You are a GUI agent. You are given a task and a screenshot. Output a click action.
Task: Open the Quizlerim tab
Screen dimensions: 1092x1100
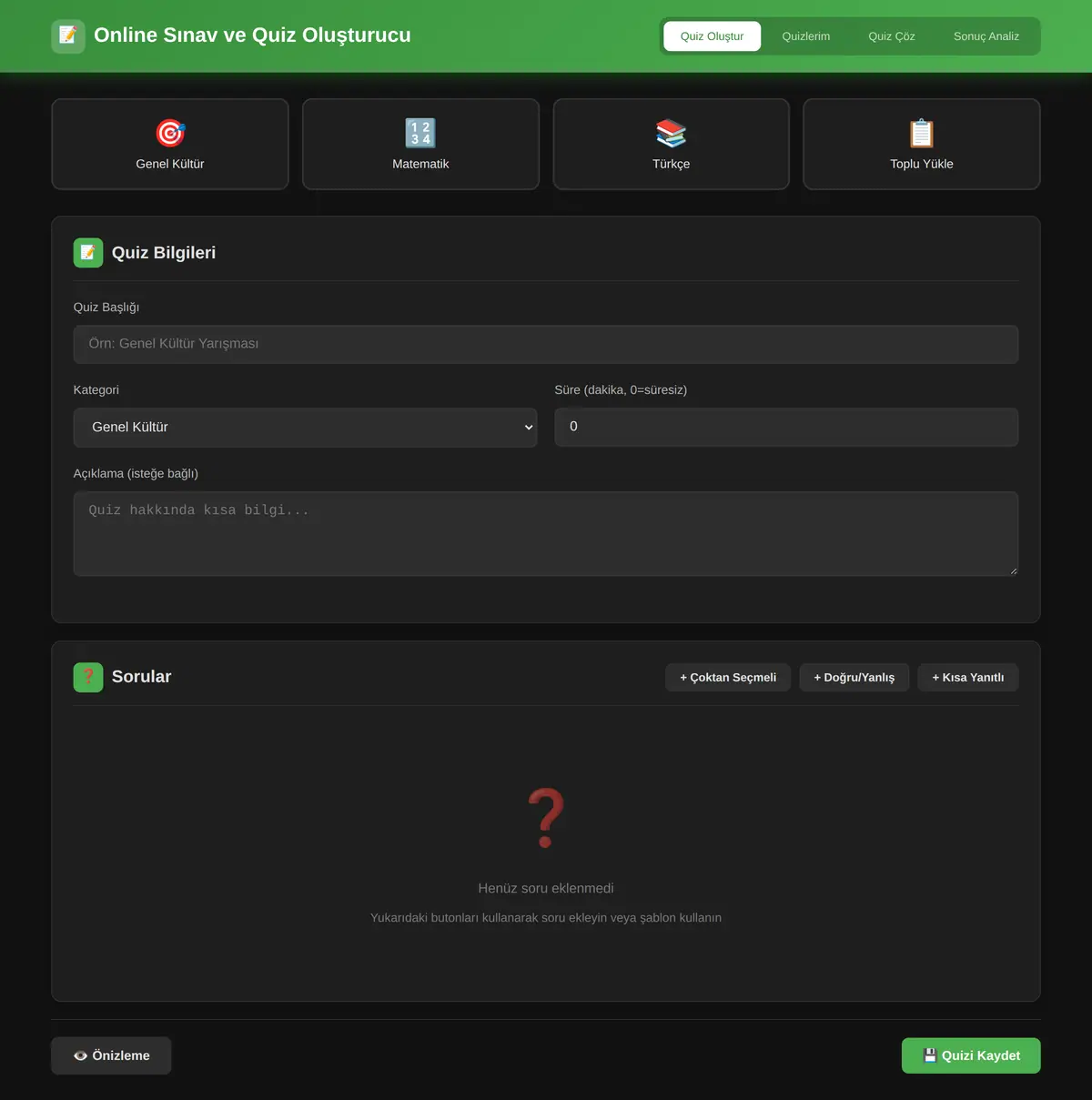[806, 36]
